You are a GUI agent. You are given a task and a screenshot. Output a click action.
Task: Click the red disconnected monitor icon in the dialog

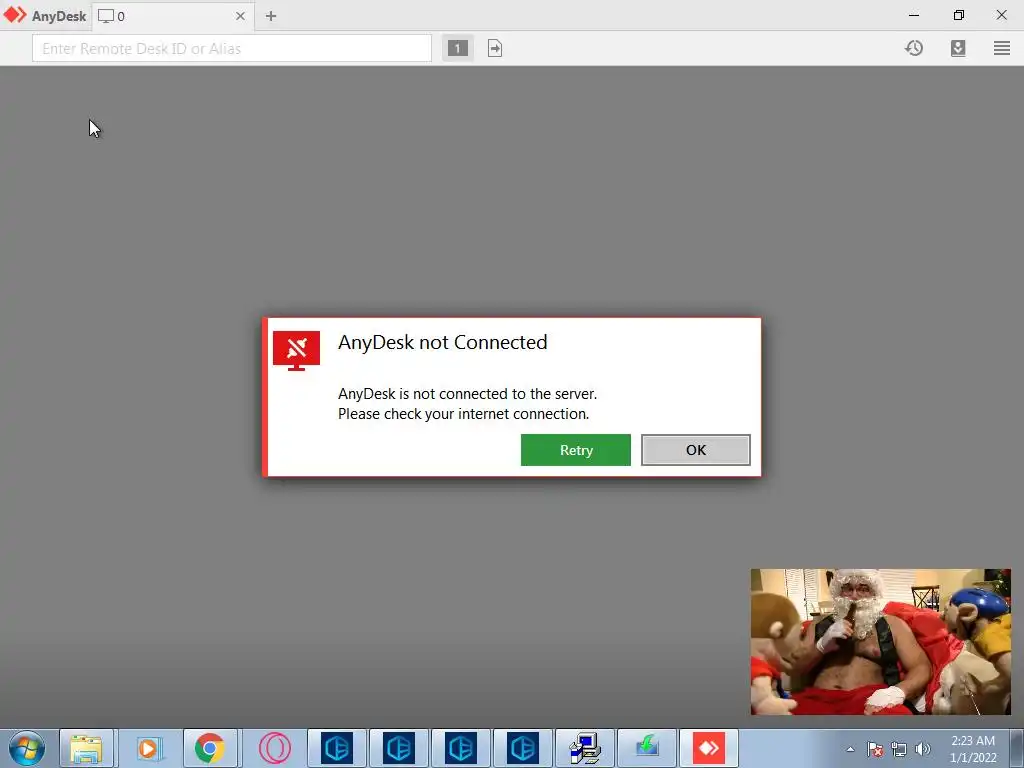coord(296,351)
